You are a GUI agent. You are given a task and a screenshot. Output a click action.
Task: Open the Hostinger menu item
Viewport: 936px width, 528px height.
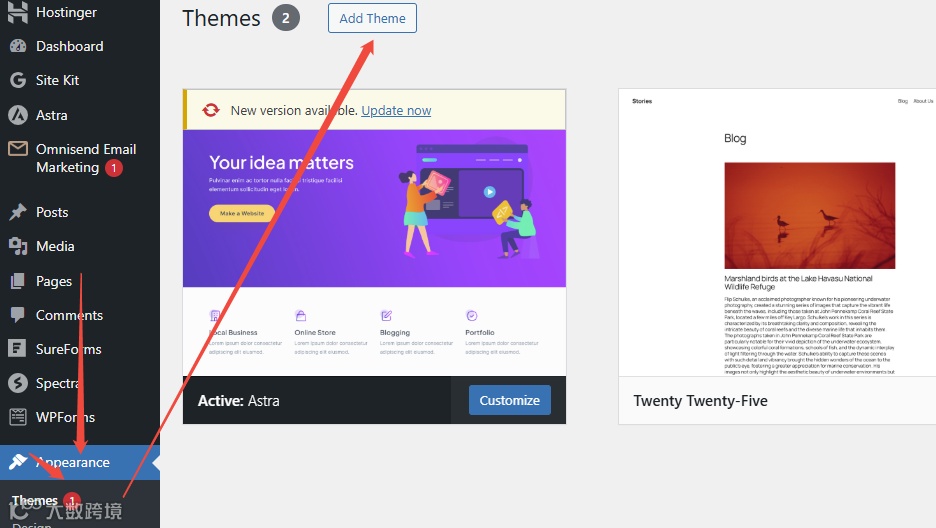pos(66,12)
